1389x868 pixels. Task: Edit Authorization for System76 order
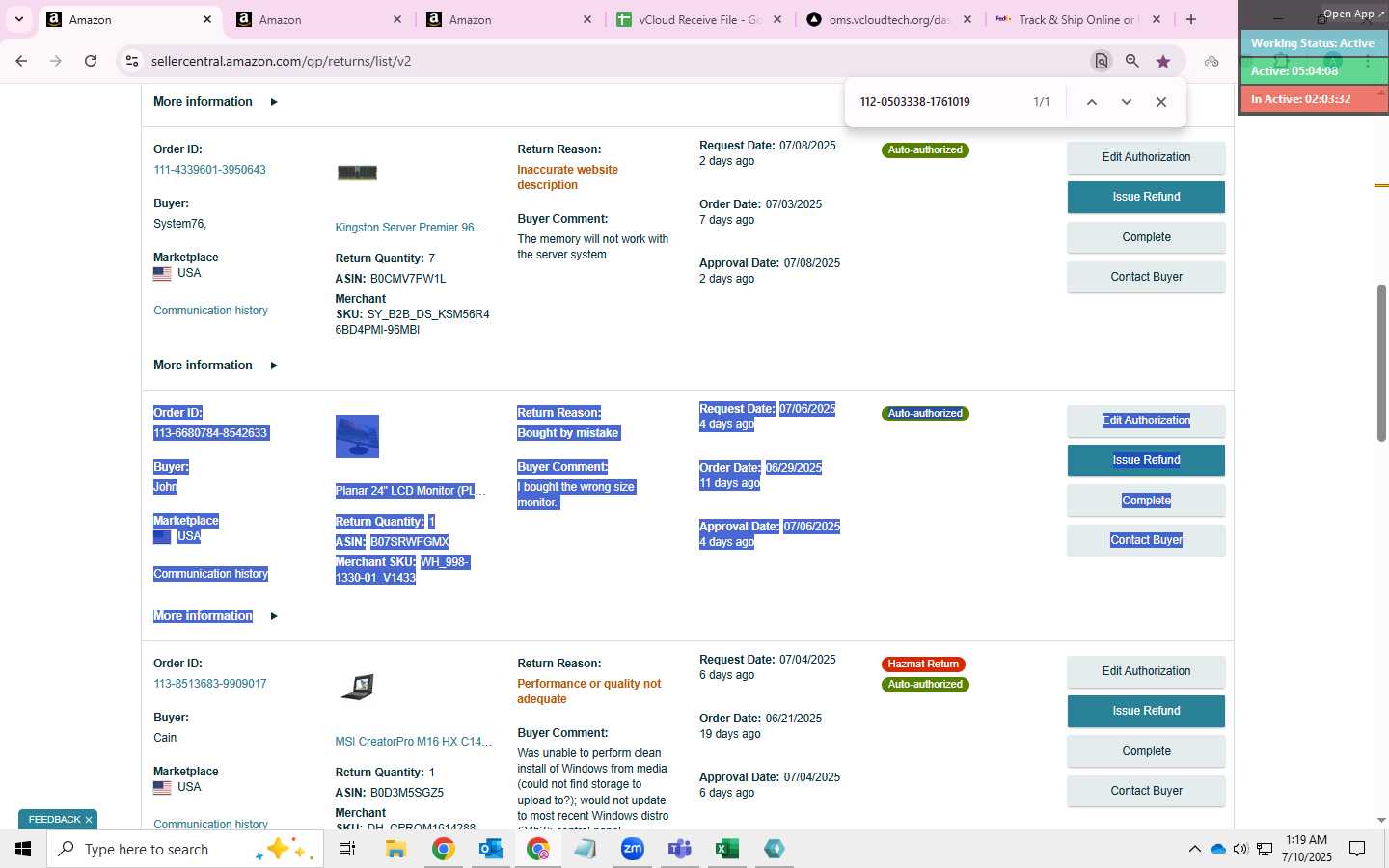click(x=1146, y=157)
